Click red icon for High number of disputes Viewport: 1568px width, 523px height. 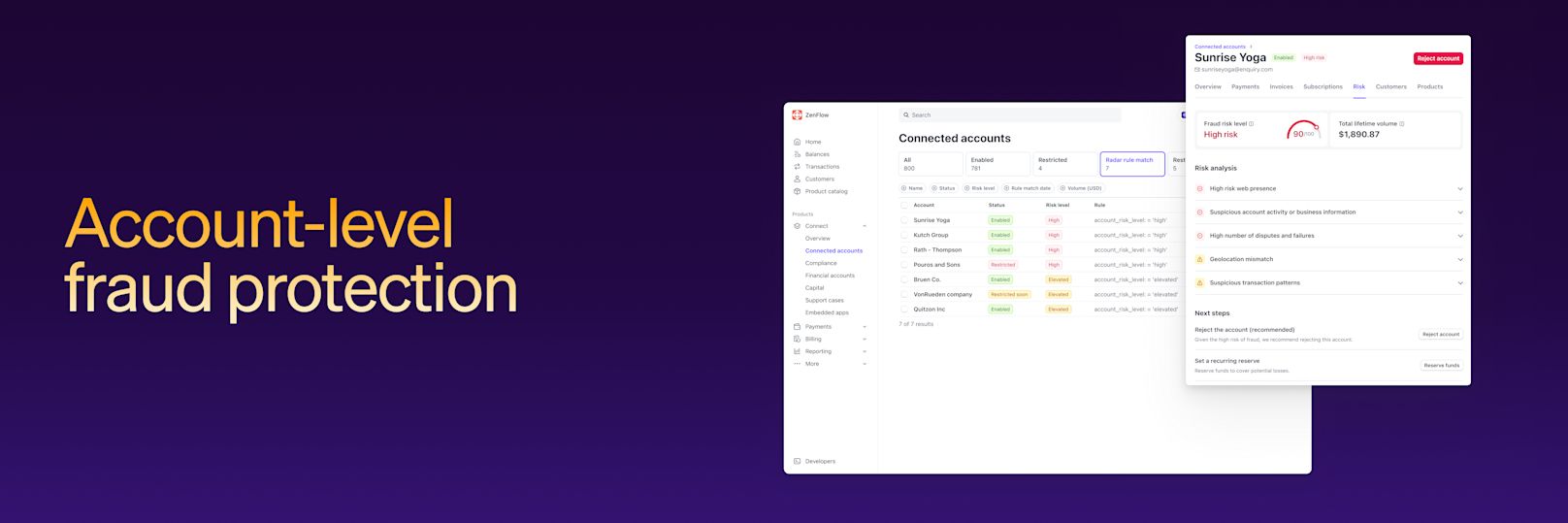click(x=1199, y=236)
